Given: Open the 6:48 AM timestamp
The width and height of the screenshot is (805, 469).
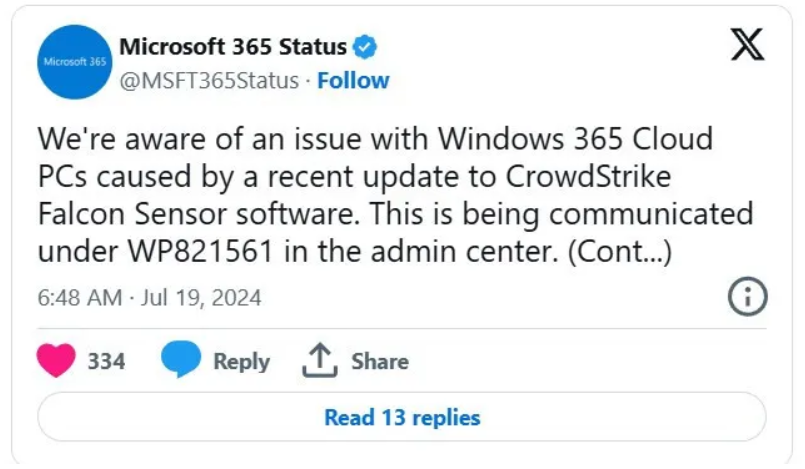Looking at the screenshot, I should click(80, 298).
